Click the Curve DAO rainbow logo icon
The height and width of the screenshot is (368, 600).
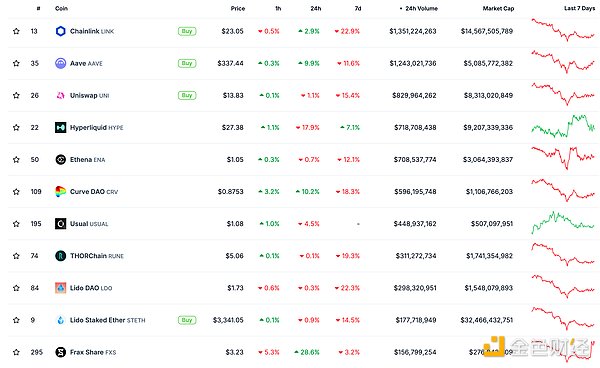(60, 191)
